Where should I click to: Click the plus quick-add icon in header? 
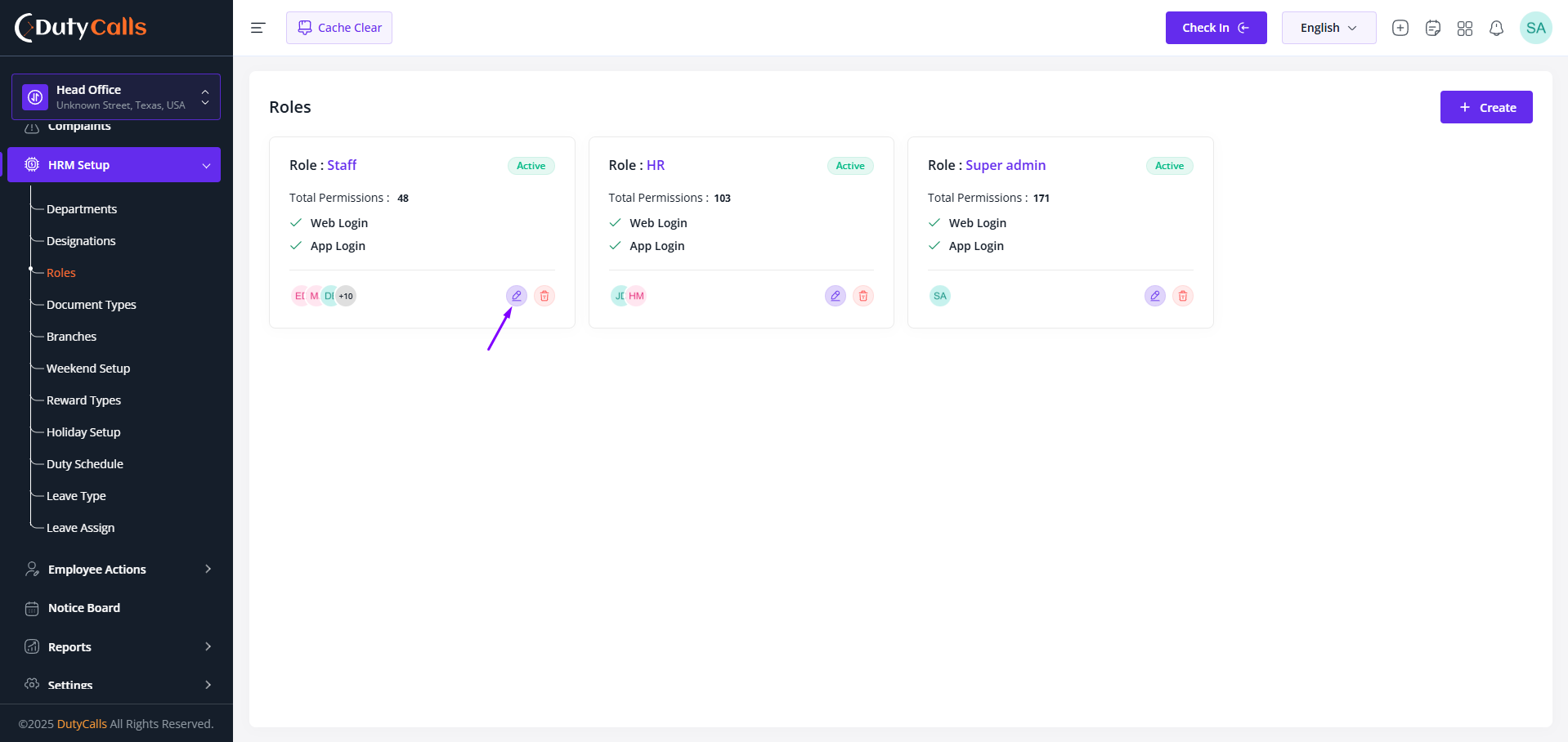tap(1400, 28)
